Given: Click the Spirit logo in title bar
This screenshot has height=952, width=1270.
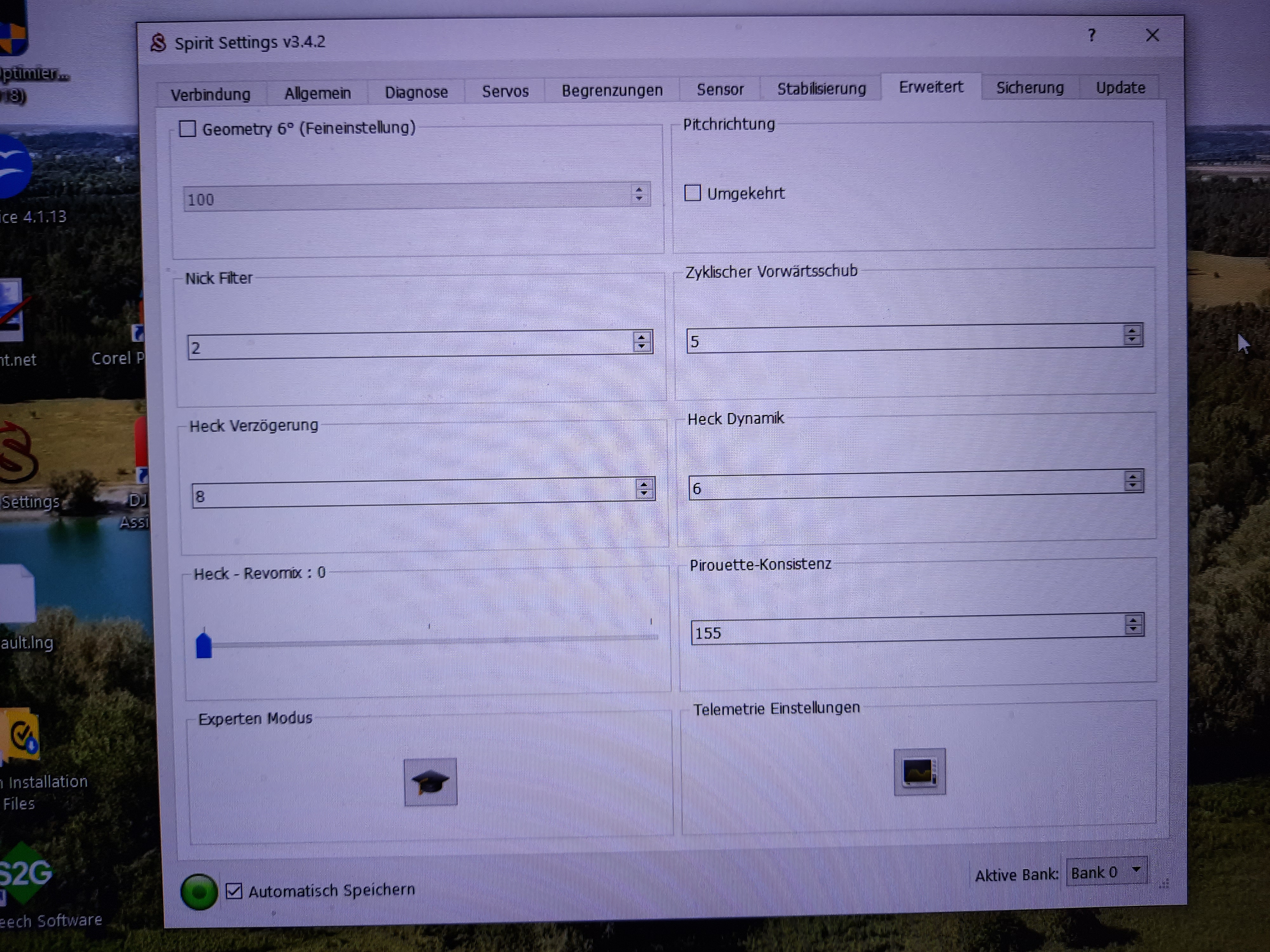Looking at the screenshot, I should point(158,43).
